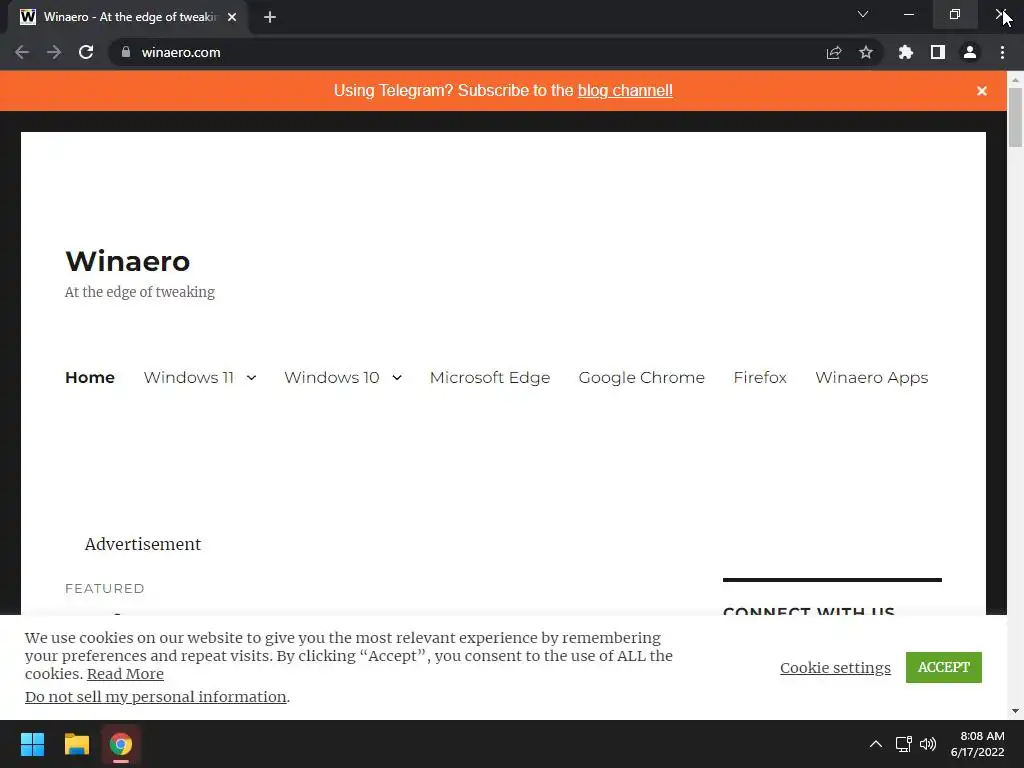Image resolution: width=1024 pixels, height=768 pixels.
Task: Click the 'At the edge of tweaking' tagline
Action: coord(140,292)
